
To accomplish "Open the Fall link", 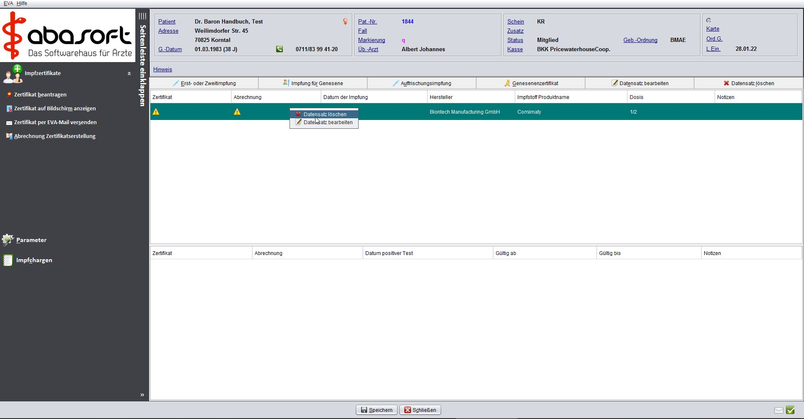I will [x=363, y=31].
